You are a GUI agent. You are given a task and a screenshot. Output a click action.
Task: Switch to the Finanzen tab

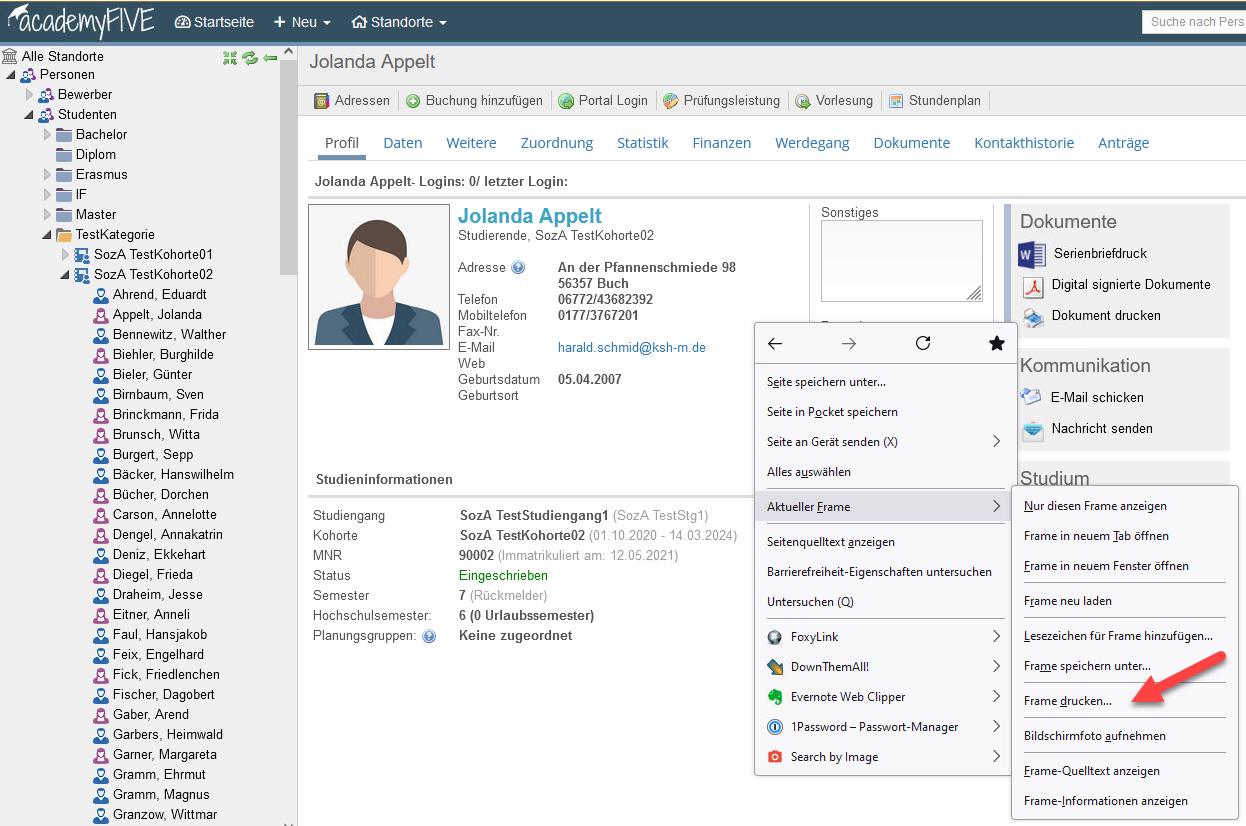tap(721, 143)
